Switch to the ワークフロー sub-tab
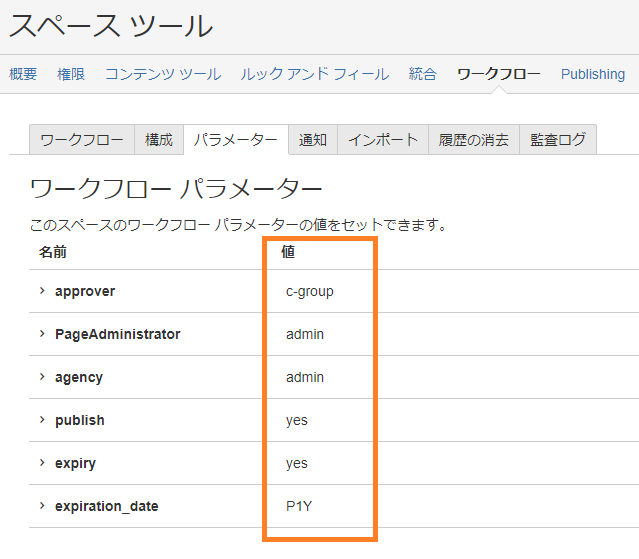 pyautogui.click(x=82, y=140)
